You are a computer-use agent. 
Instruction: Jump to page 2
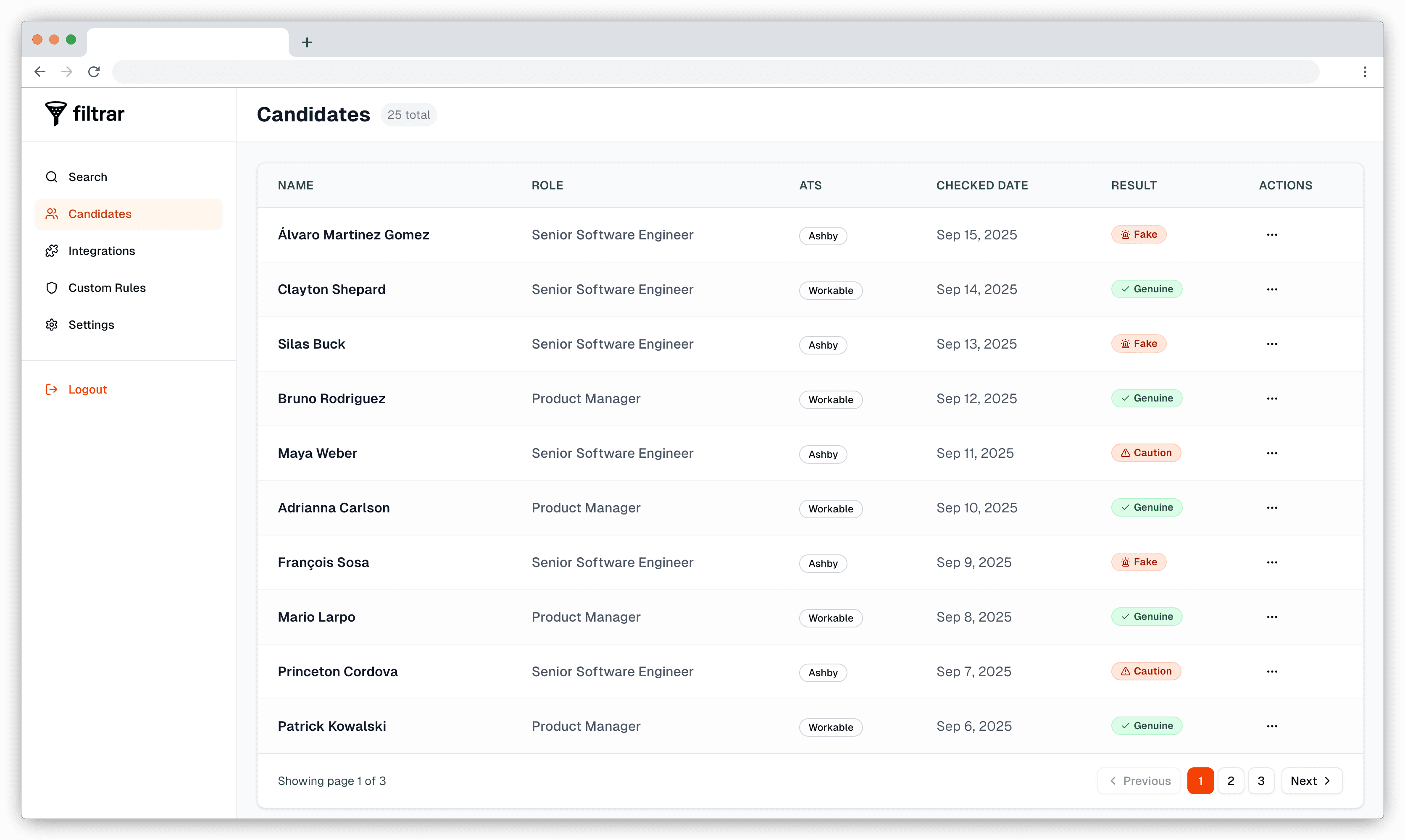pos(1231,781)
